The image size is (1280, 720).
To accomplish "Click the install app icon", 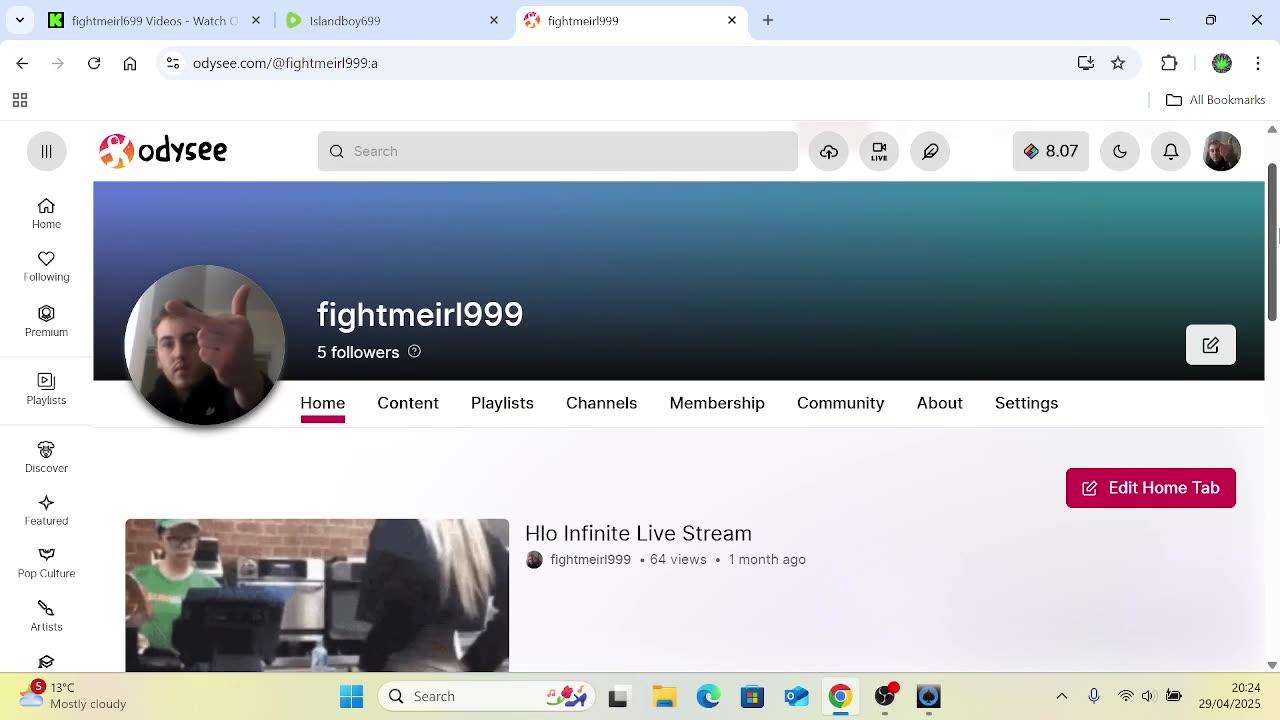I will pos(1086,63).
